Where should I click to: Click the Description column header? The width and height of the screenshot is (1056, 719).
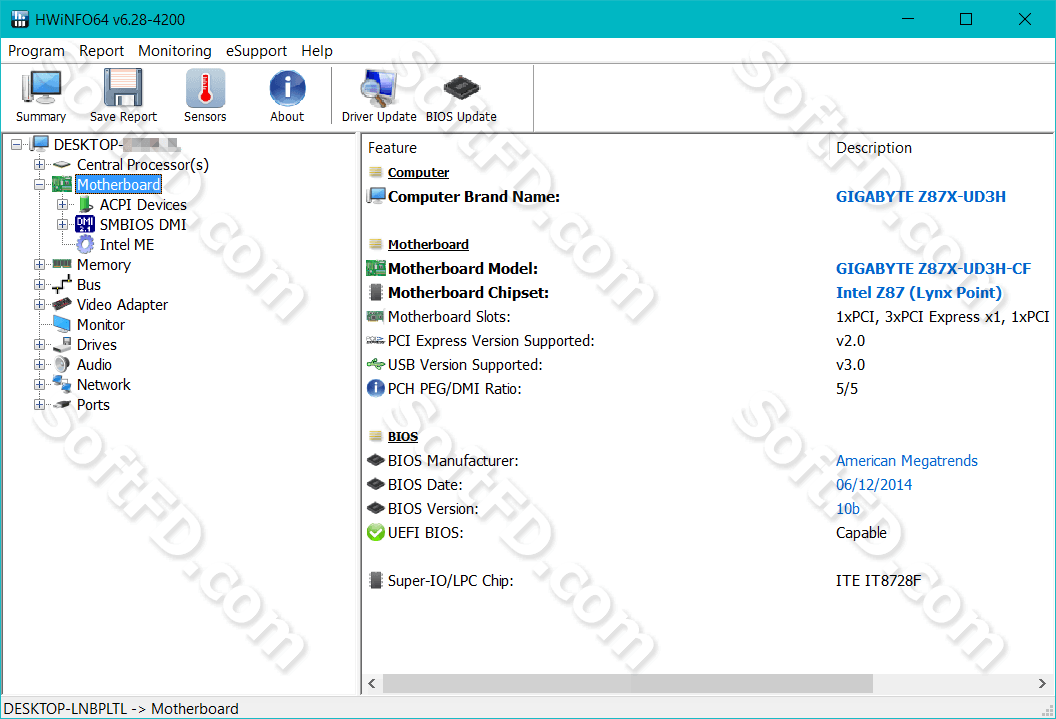873,147
